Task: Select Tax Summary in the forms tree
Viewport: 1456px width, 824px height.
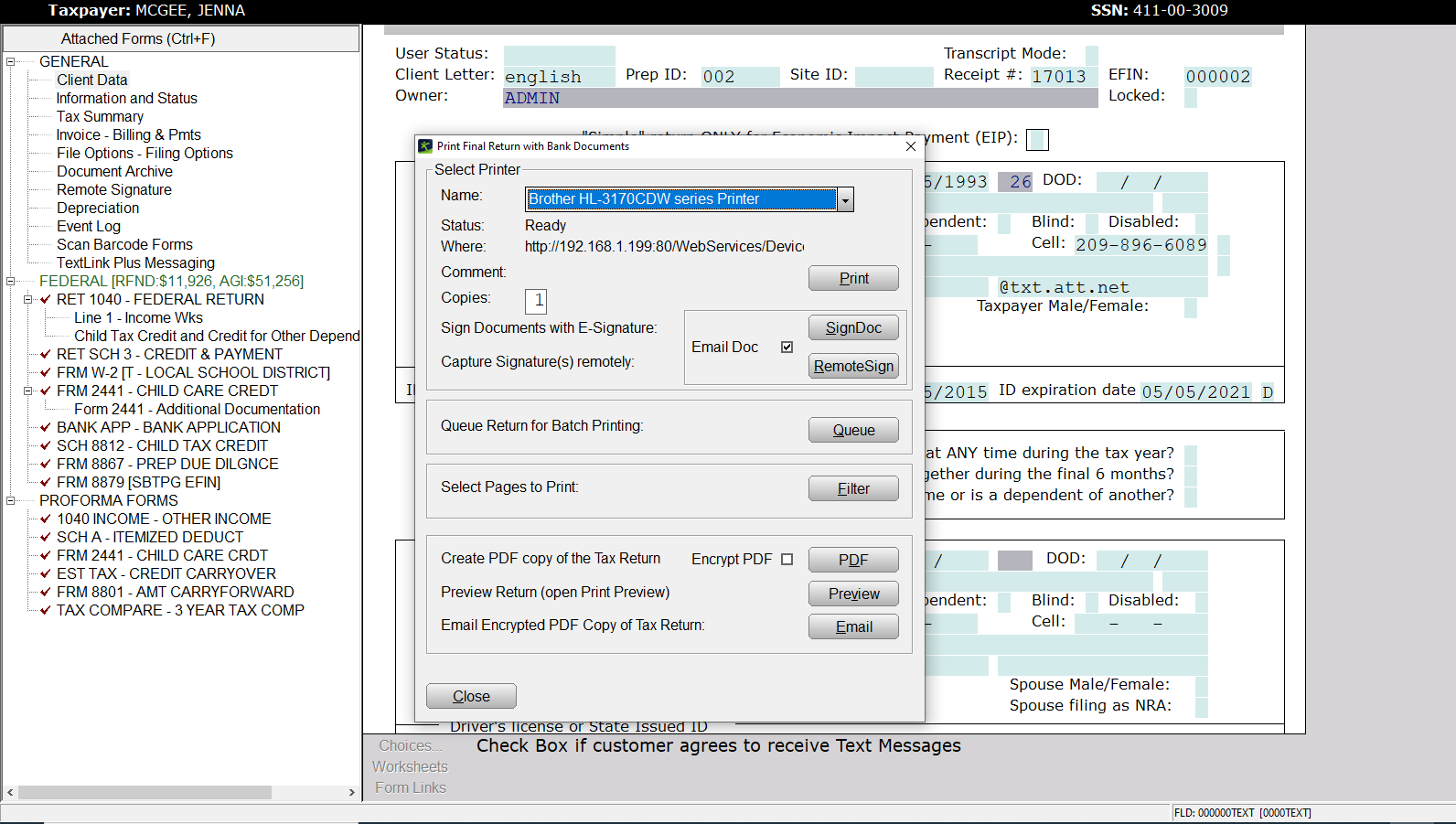Action: coord(100,116)
